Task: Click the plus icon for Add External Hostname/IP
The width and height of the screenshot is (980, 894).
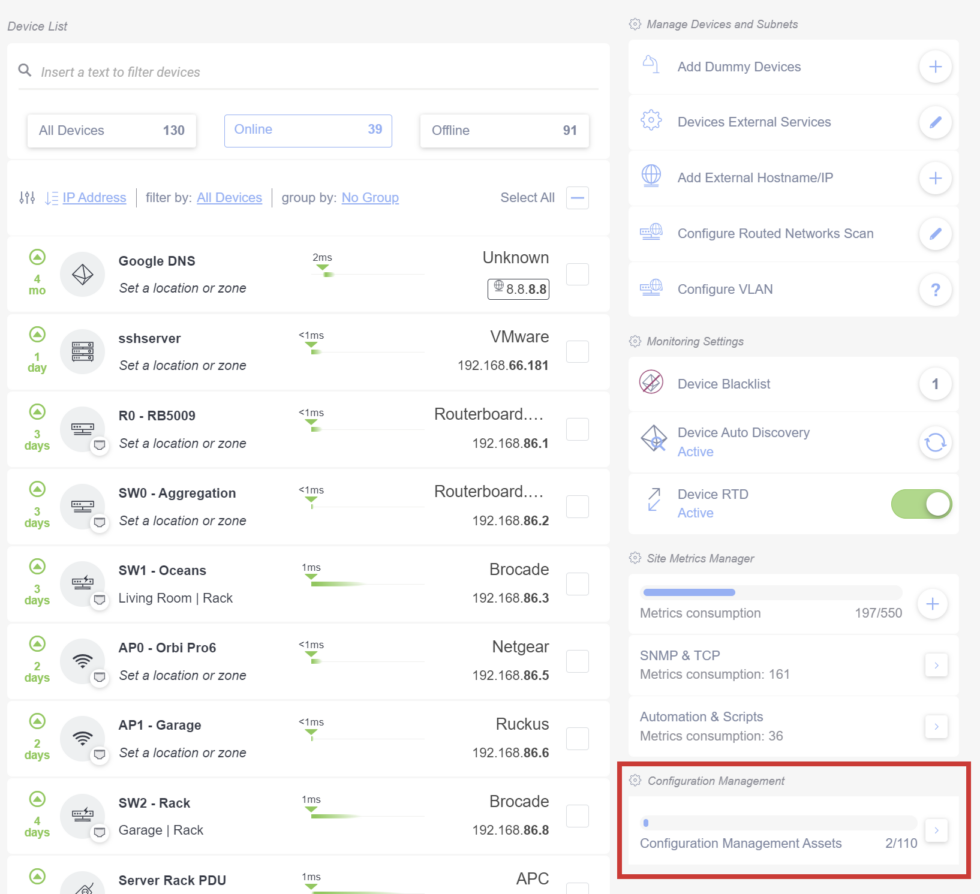Action: (x=935, y=178)
